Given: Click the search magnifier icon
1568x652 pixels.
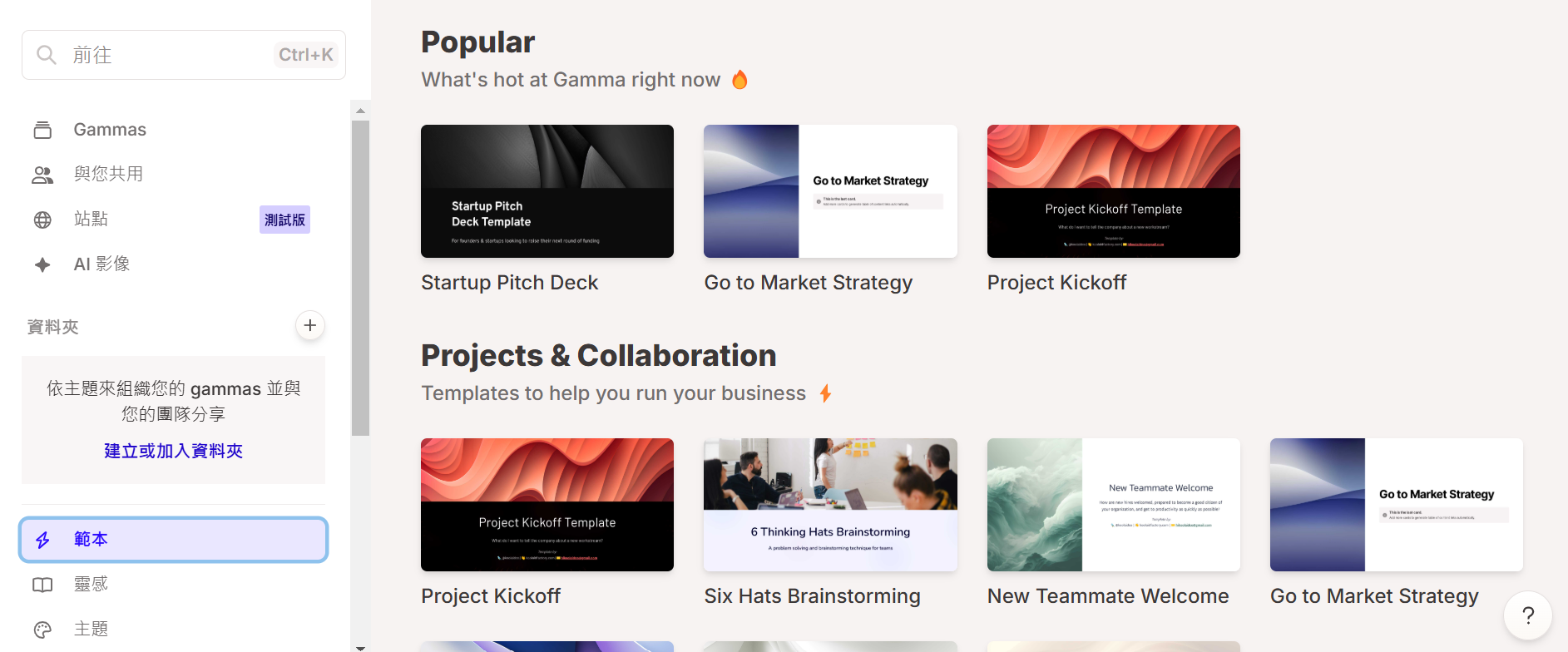Looking at the screenshot, I should pyautogui.click(x=47, y=55).
